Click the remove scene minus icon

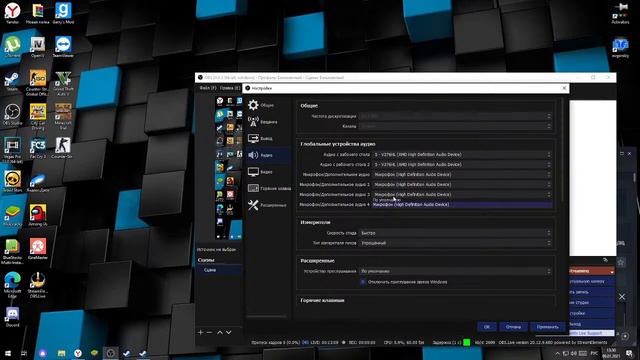[x=209, y=332]
